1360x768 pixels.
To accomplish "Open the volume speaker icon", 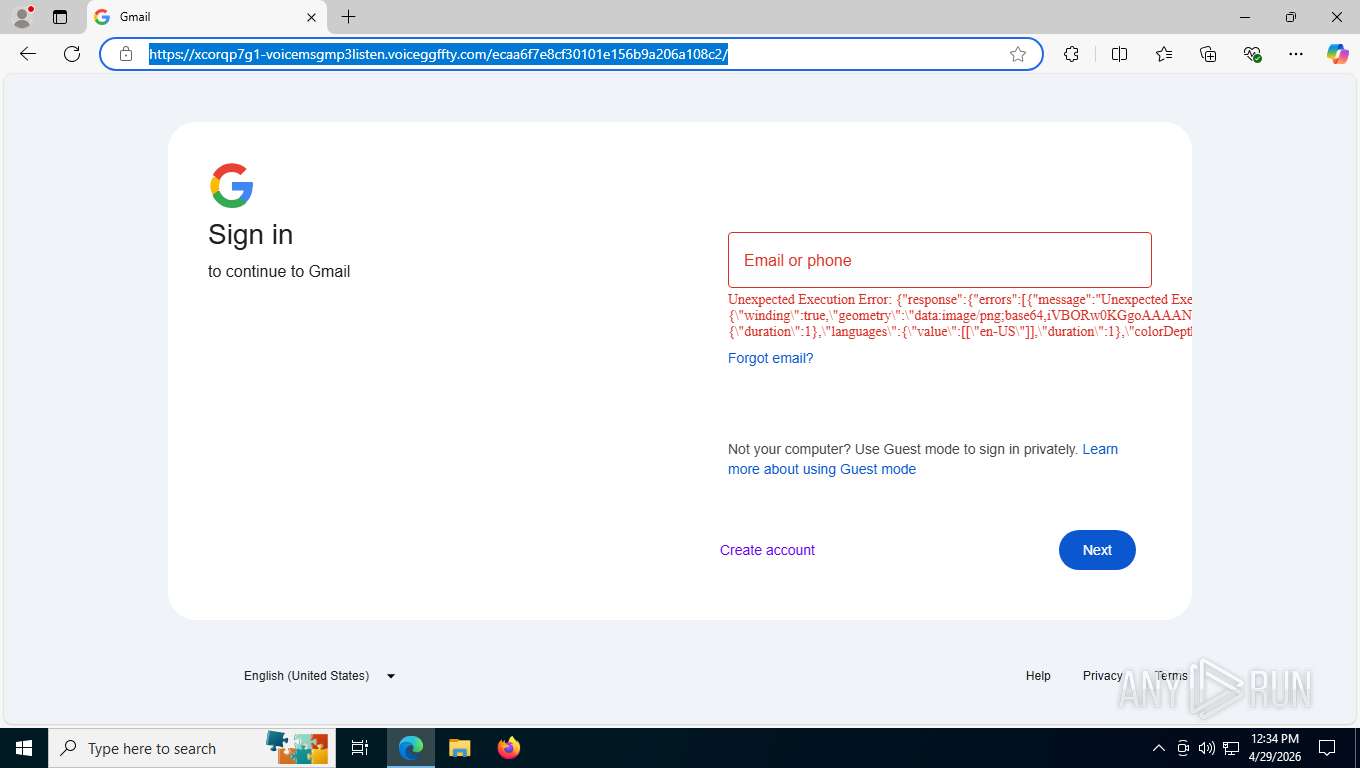I will click(x=1207, y=748).
